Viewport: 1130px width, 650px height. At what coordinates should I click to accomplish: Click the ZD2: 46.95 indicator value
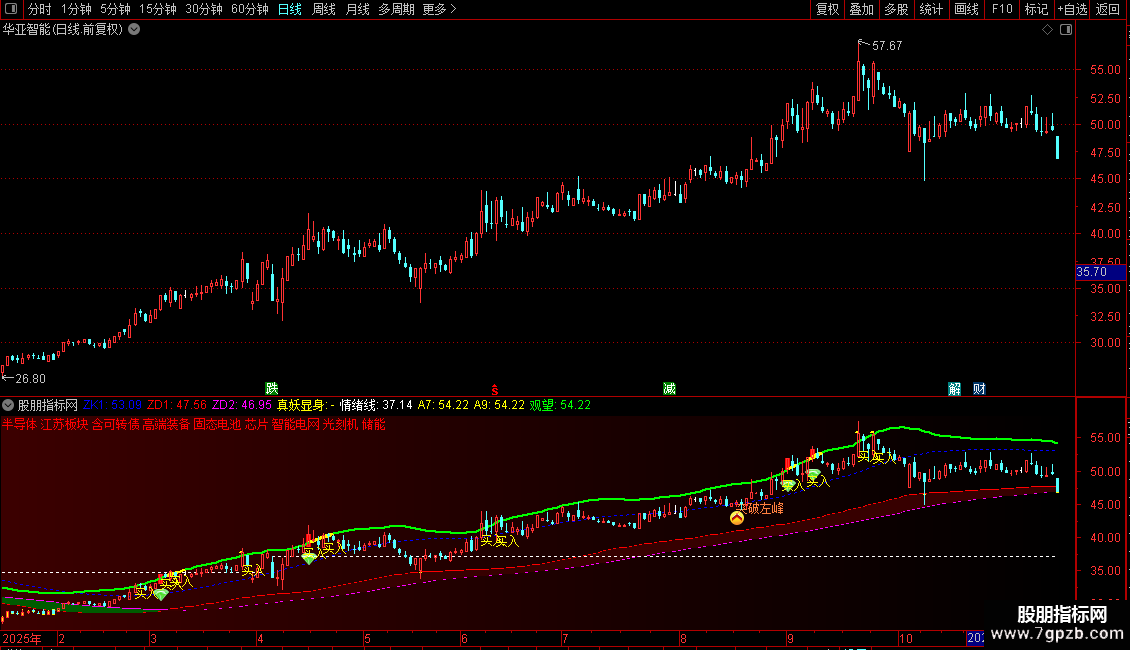point(241,405)
